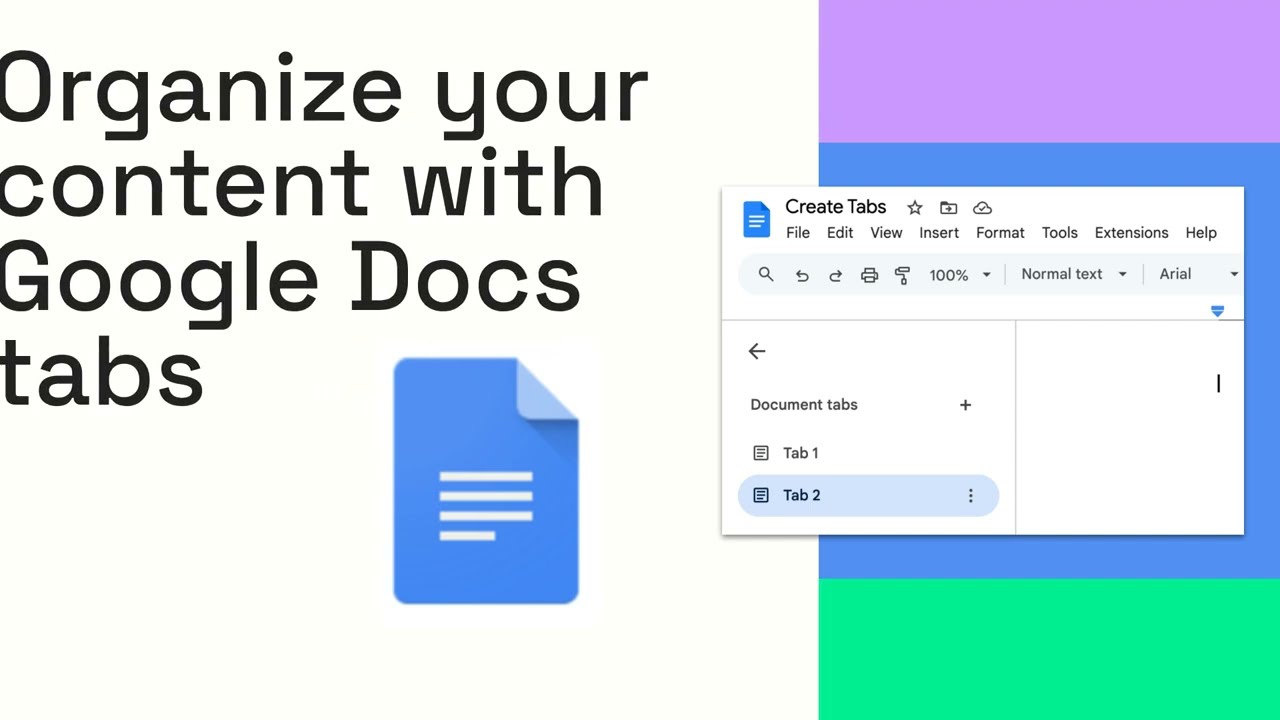
Task: Check the cloud save status icon
Action: coord(982,208)
